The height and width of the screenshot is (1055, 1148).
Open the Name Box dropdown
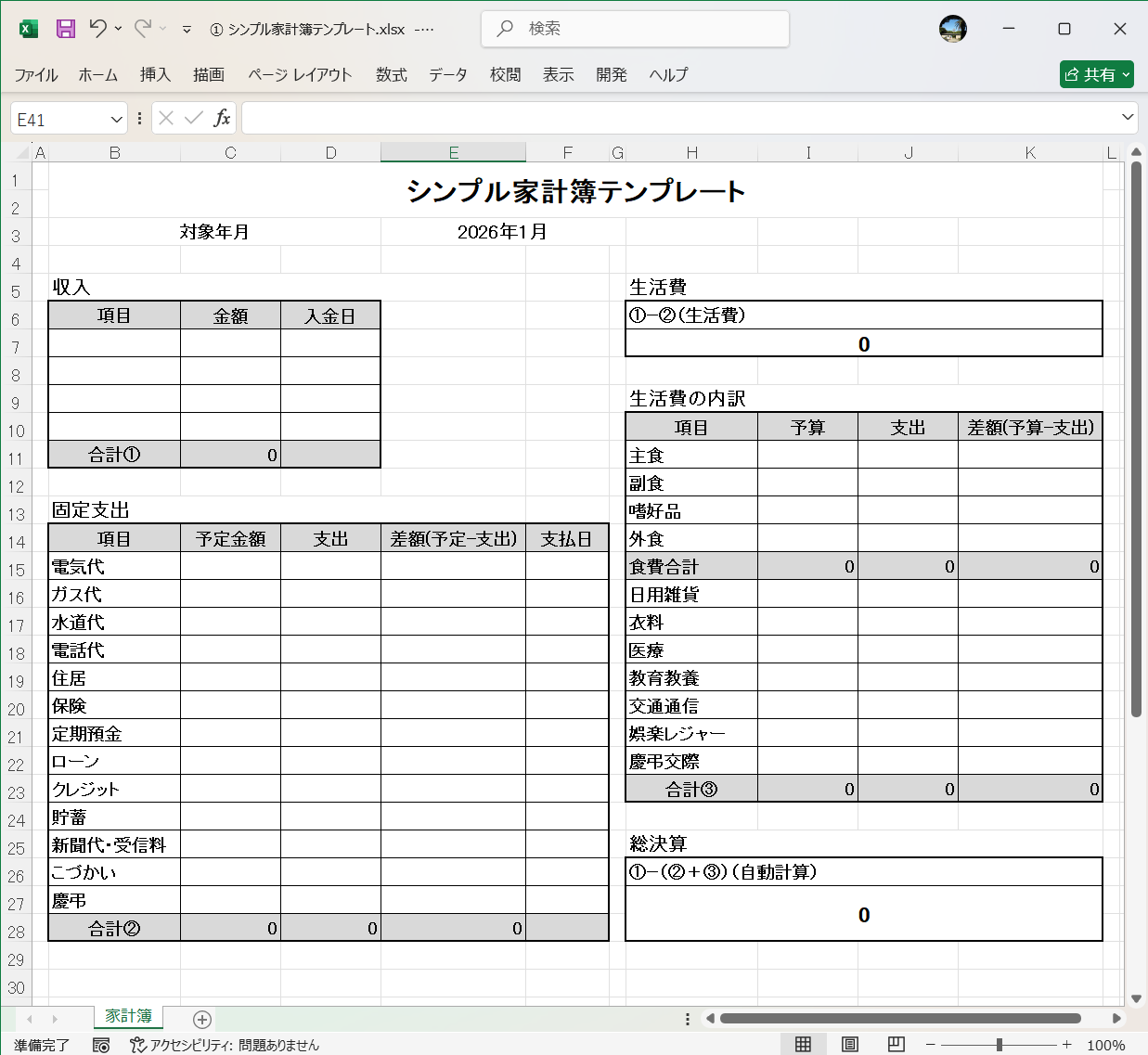[113, 118]
